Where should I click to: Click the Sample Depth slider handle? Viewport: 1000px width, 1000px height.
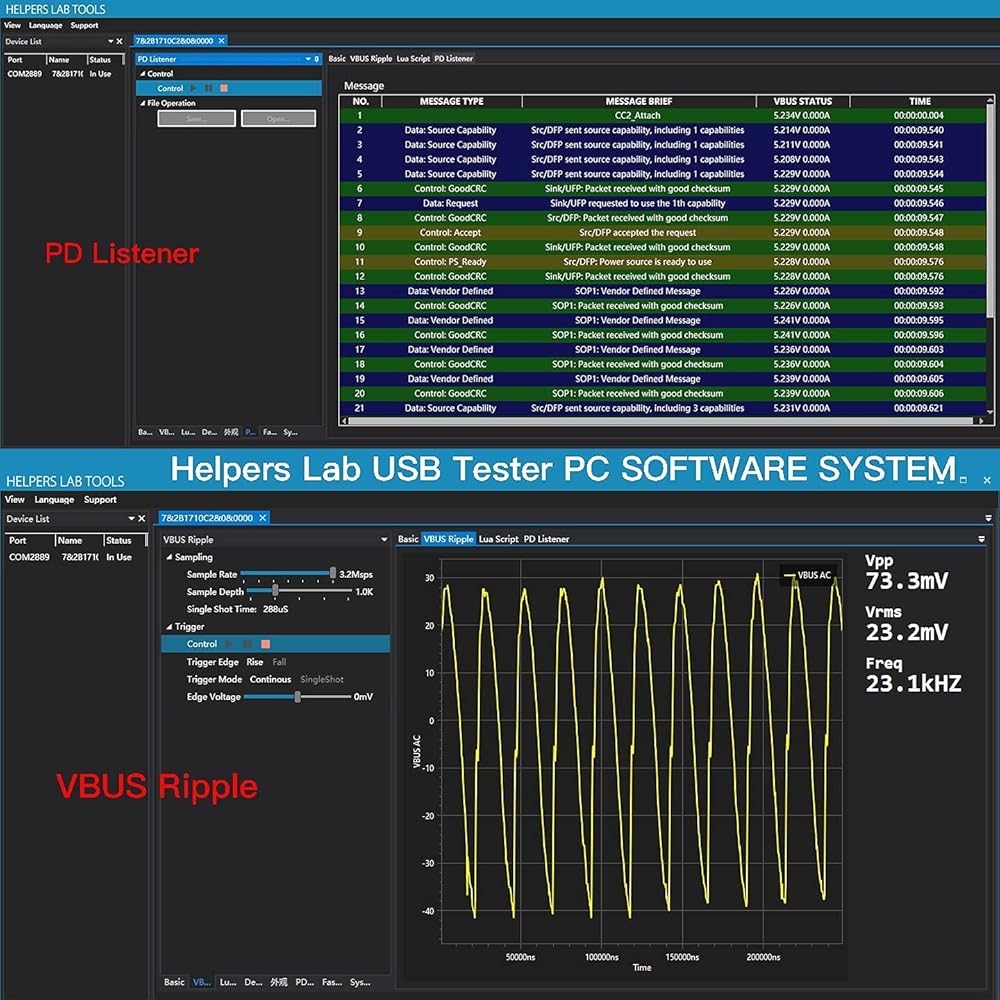point(274,592)
